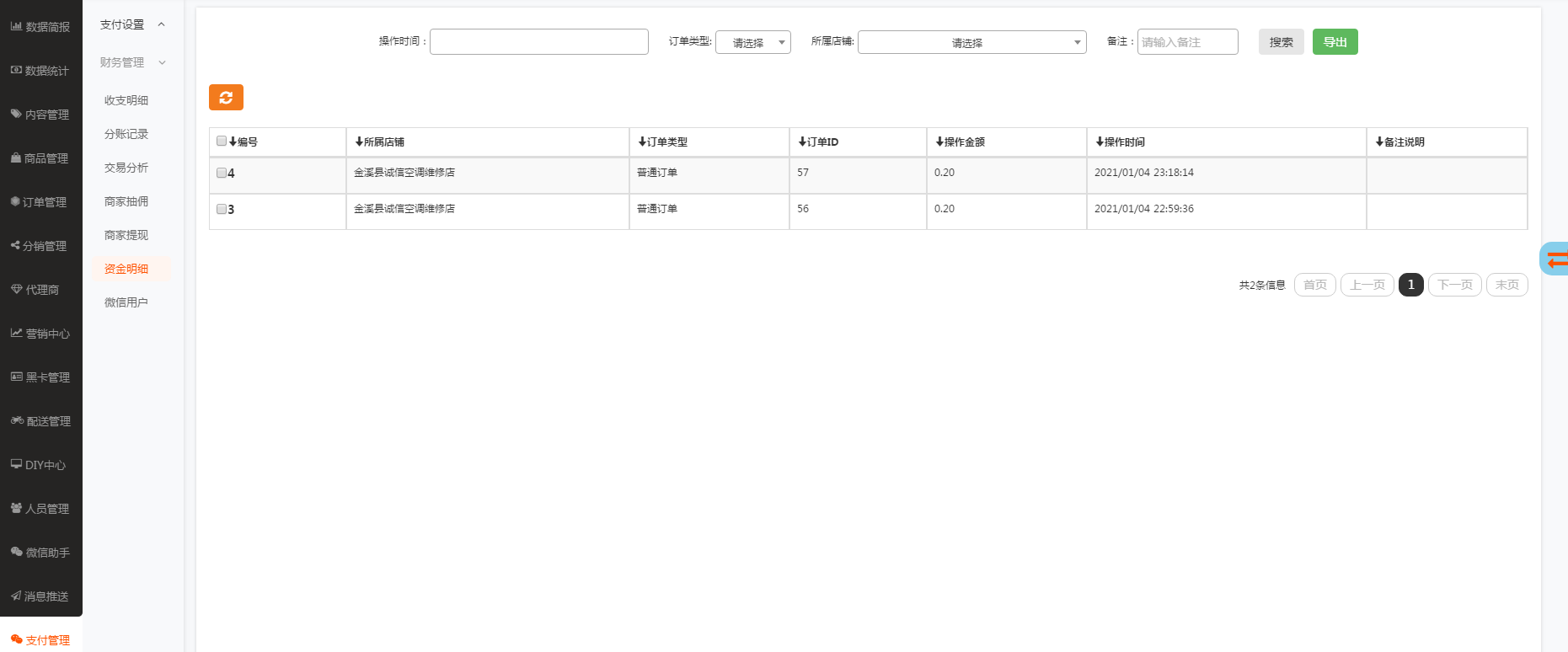Open 分销管理 in the left sidebar
The image size is (1568, 652).
pyautogui.click(x=40, y=246)
